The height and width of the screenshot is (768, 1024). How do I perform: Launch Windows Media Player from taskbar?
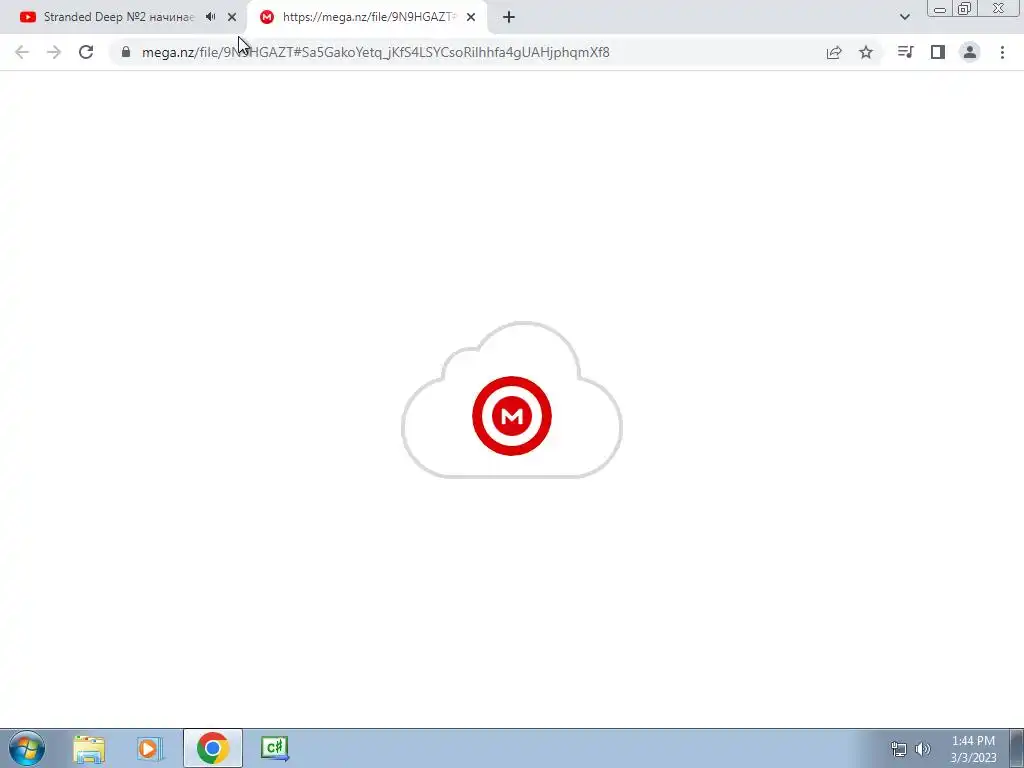click(150, 748)
